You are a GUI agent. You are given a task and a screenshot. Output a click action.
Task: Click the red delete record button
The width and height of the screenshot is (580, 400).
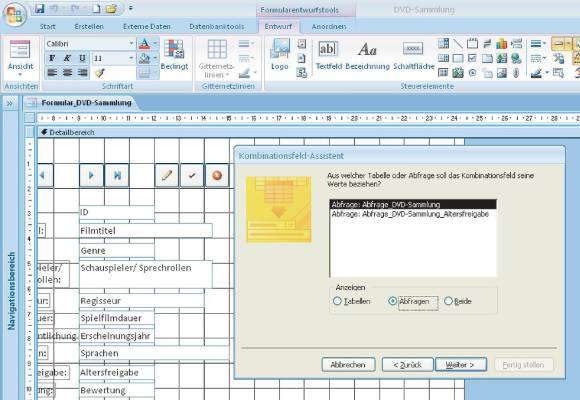217,175
